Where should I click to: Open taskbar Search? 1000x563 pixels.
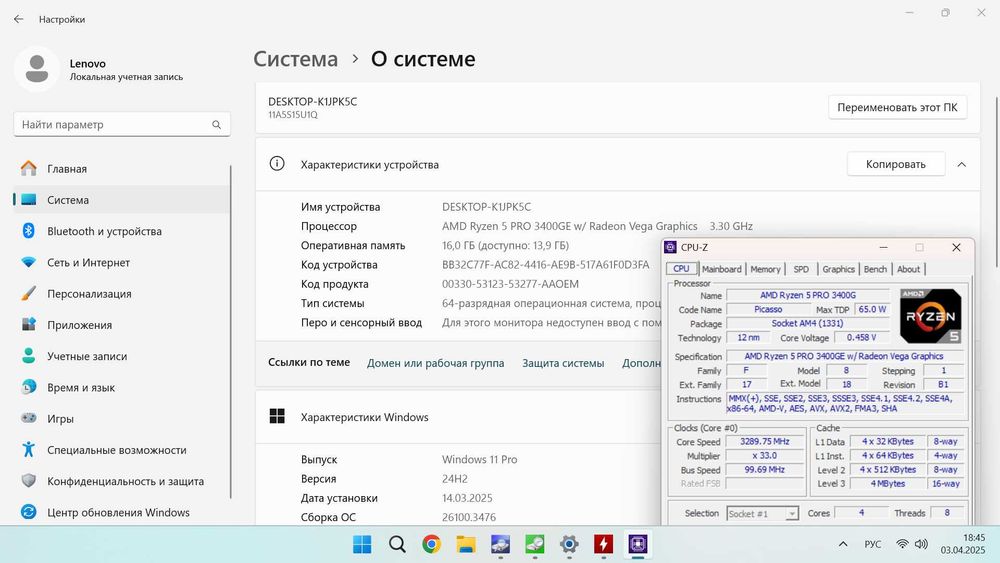coord(397,545)
